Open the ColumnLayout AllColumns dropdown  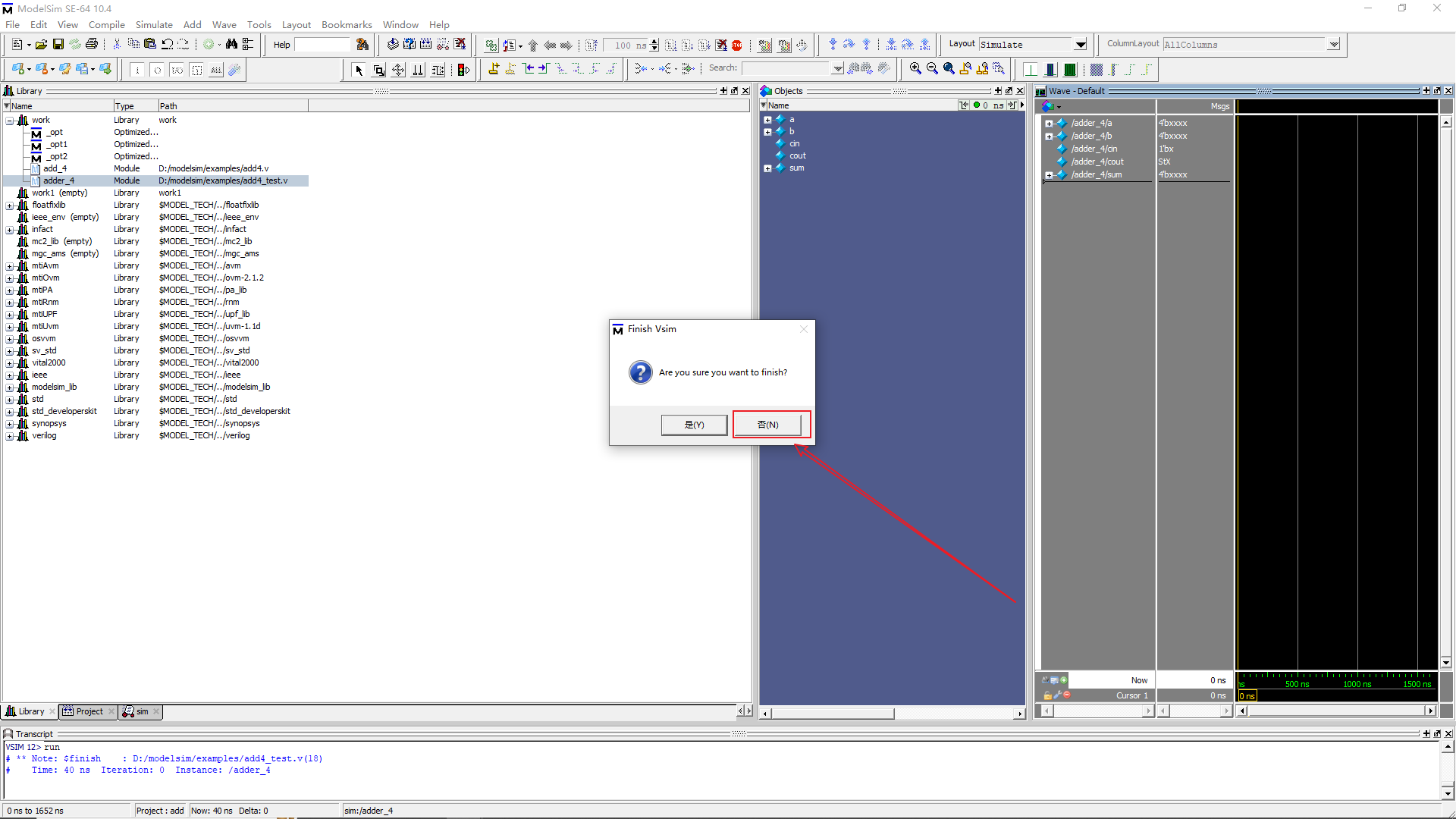tap(1333, 45)
